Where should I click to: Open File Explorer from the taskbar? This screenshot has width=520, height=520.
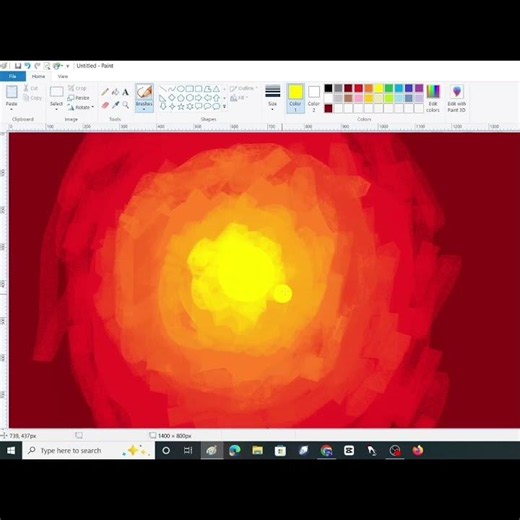click(x=257, y=451)
